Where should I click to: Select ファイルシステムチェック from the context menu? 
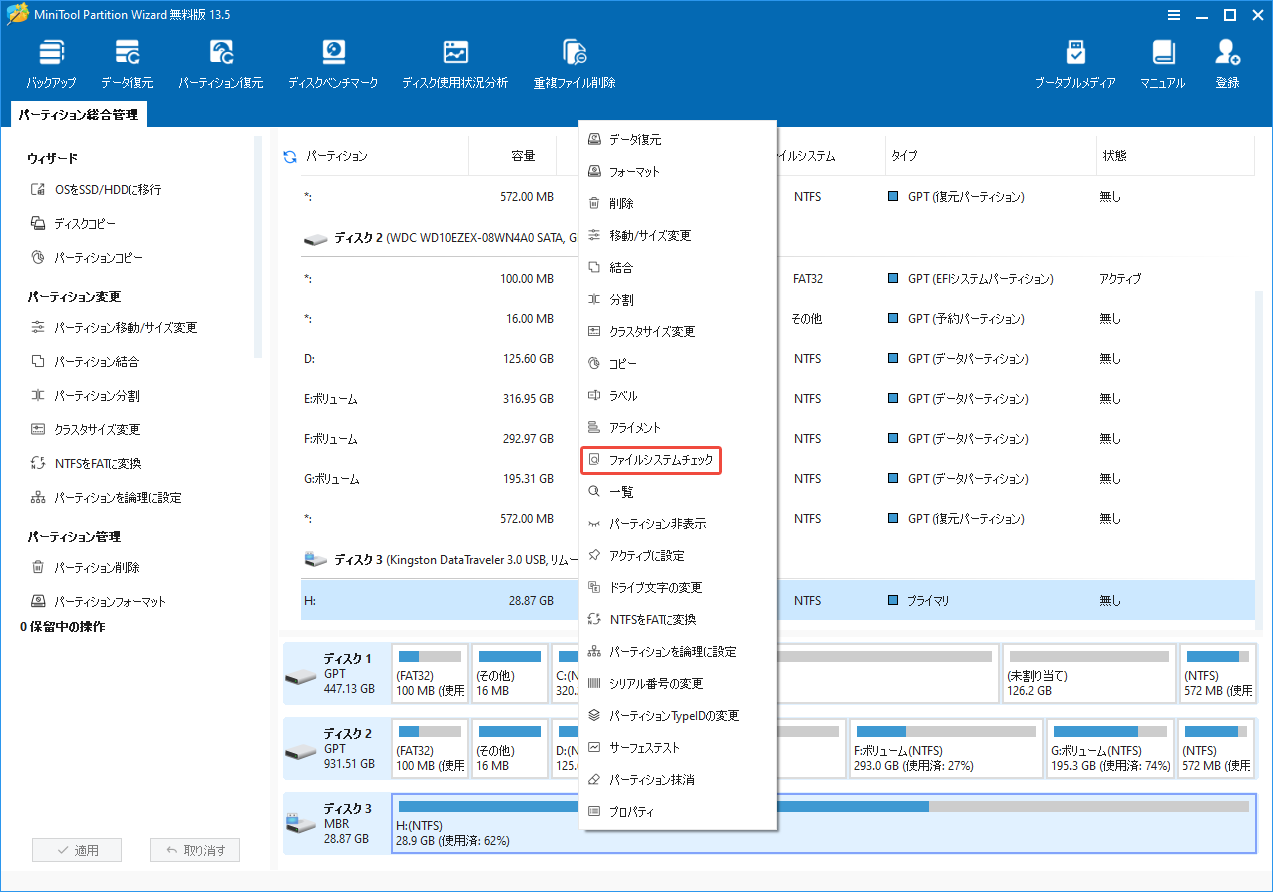(650, 460)
